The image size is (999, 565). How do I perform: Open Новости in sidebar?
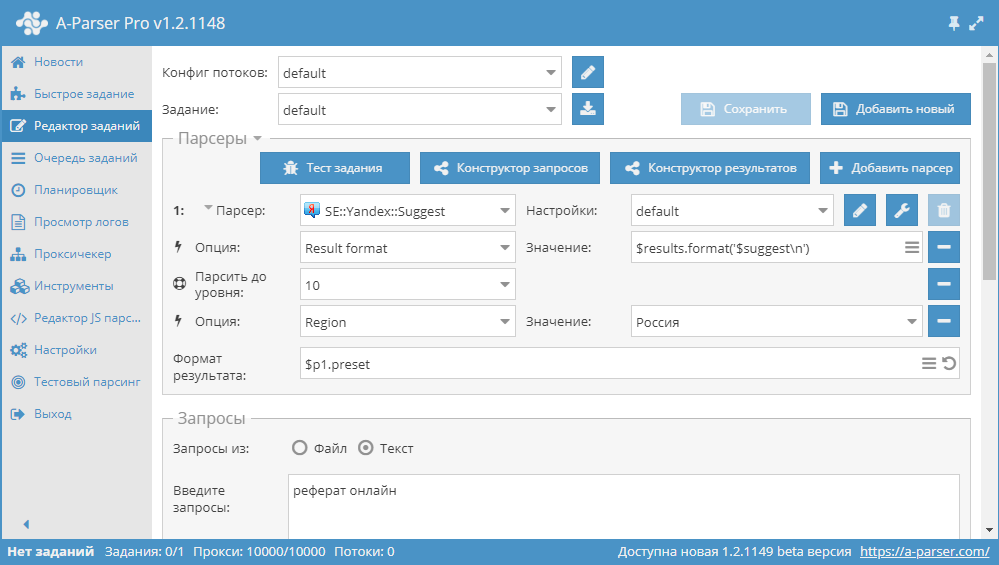76,62
